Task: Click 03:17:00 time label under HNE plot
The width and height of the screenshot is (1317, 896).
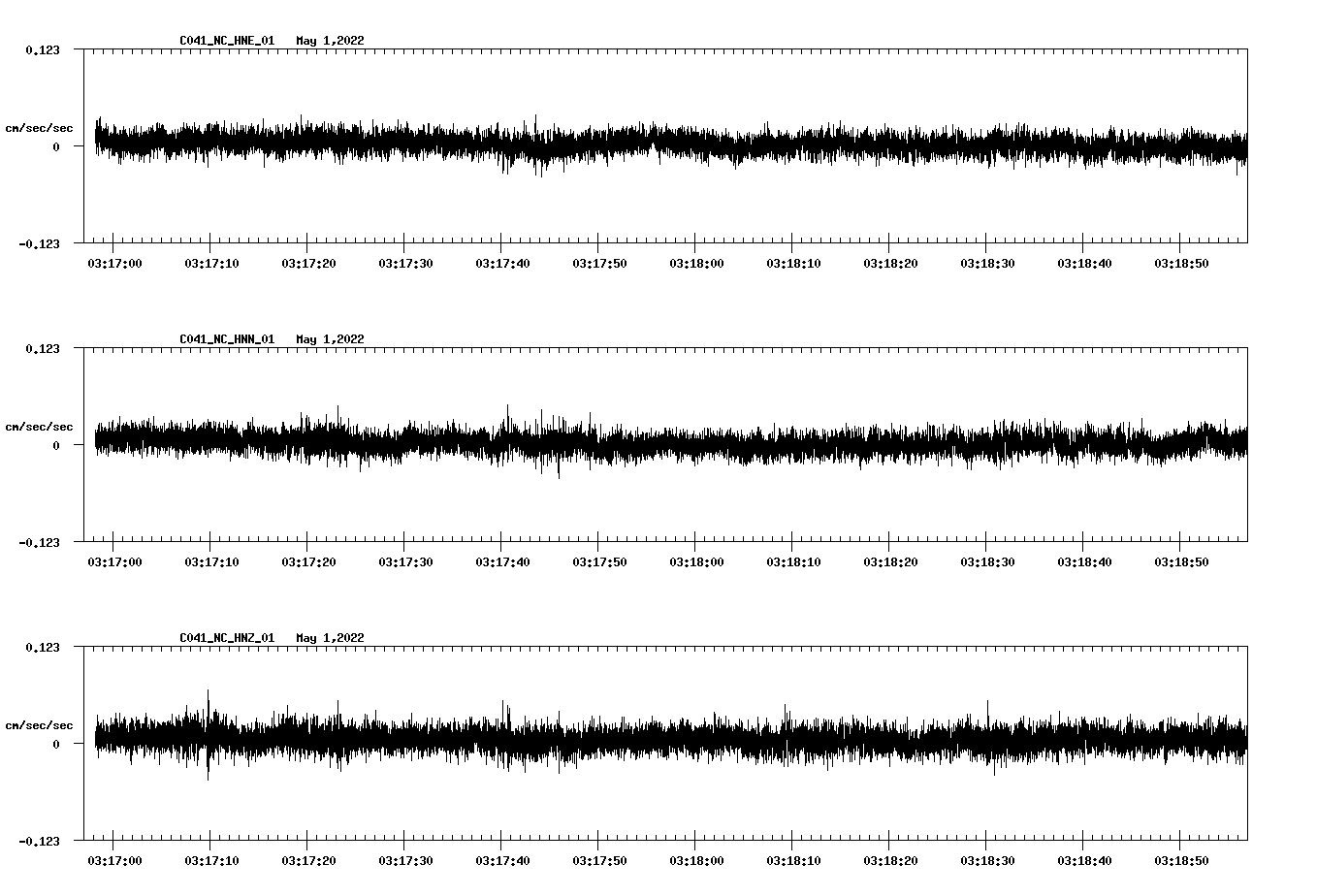Action: point(114,263)
